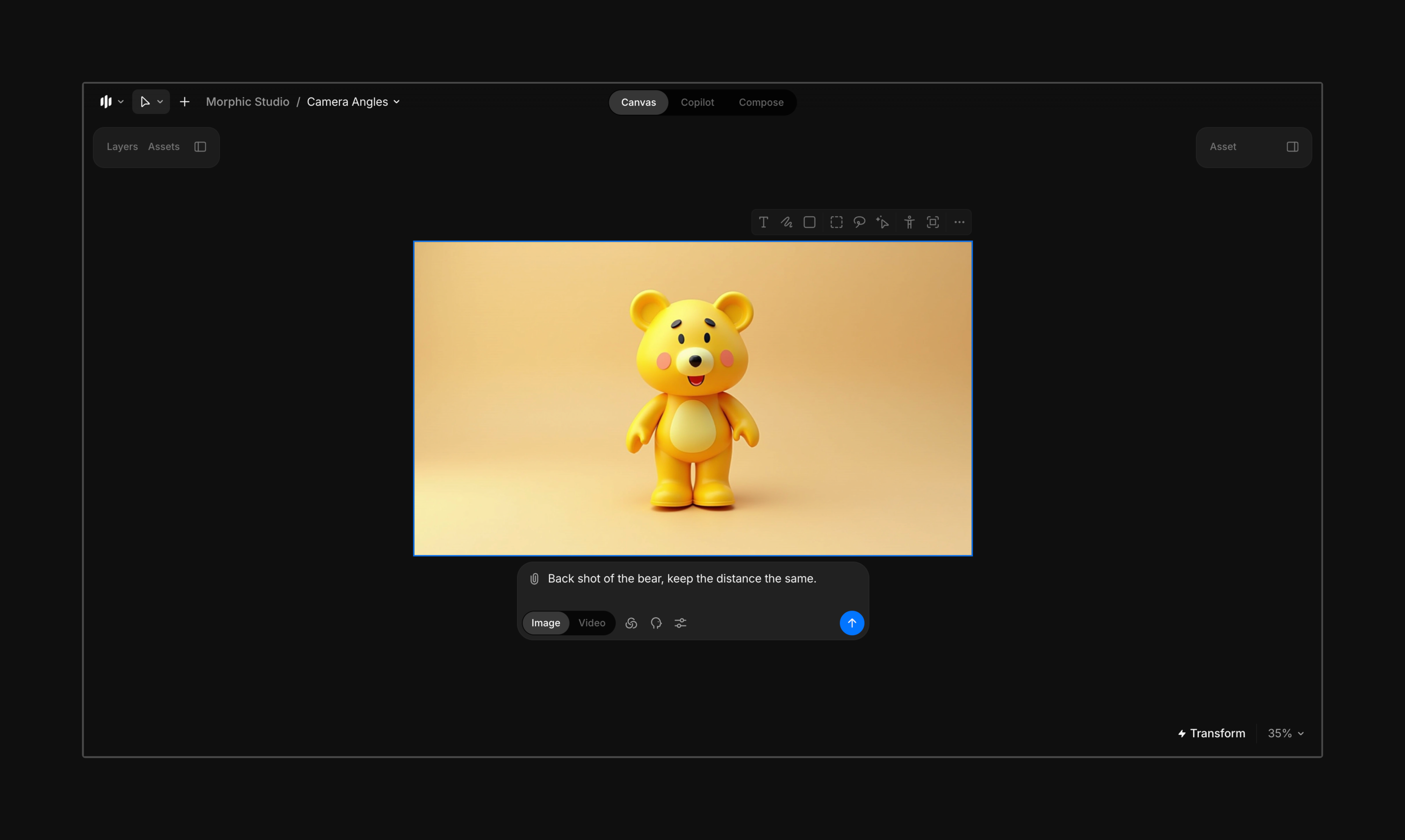
Task: Choose the rounded rectangle shape tool
Action: click(809, 222)
